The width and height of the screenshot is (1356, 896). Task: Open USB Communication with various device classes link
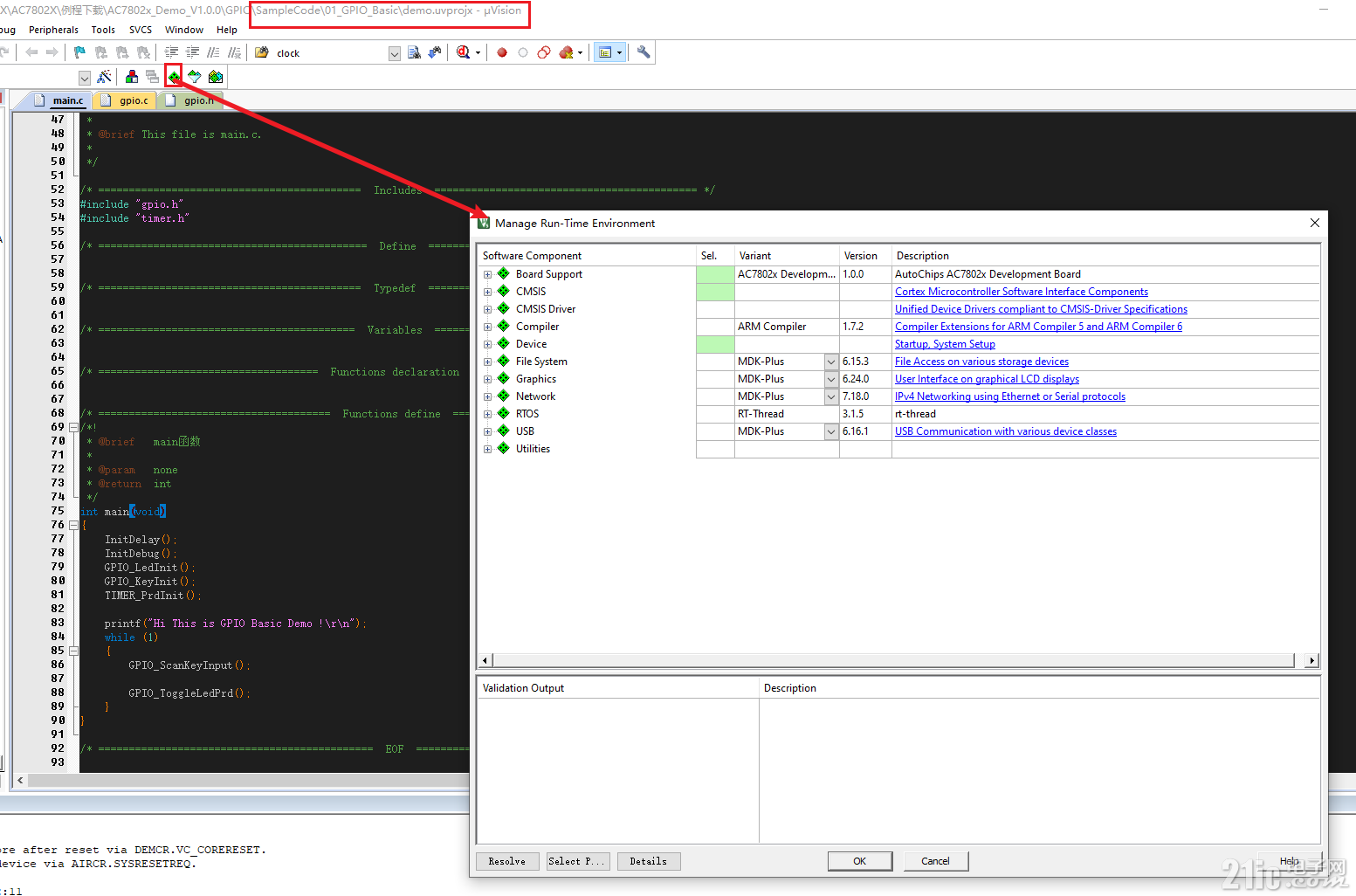click(1006, 431)
